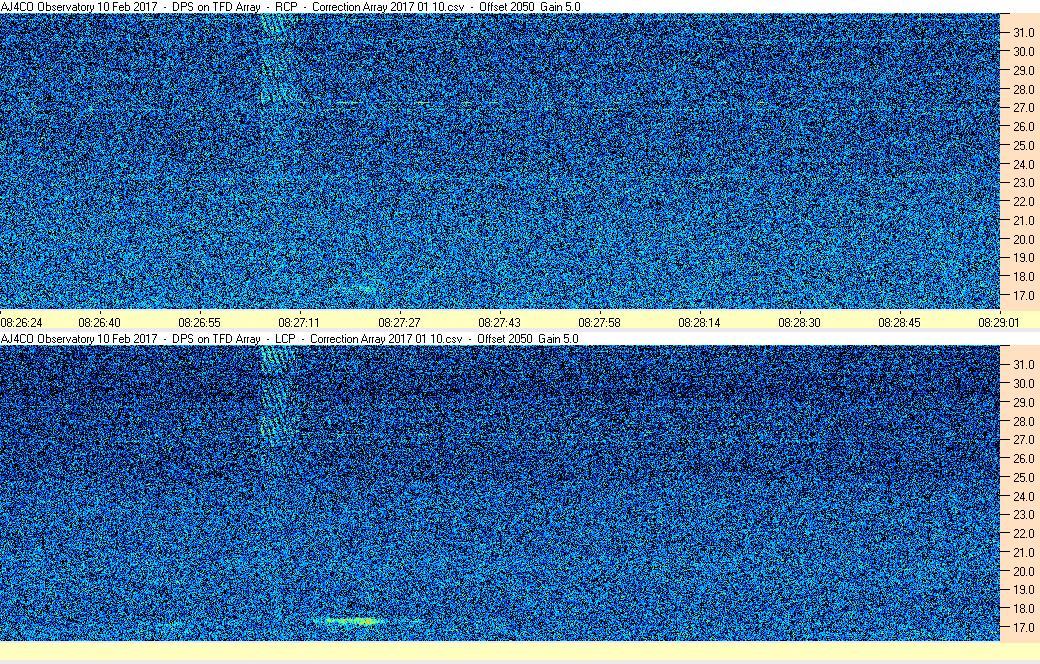1040x664 pixels.
Task: Select the 23.0 frequency label in RCP panel
Action: 1023,182
